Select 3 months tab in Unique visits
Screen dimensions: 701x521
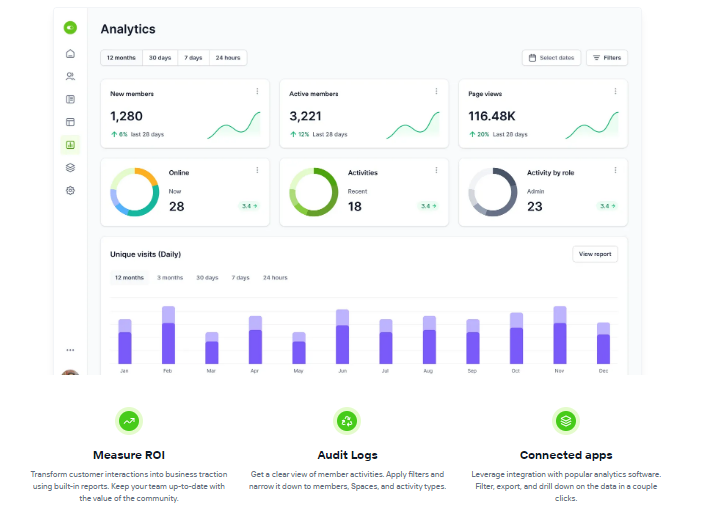(170, 278)
